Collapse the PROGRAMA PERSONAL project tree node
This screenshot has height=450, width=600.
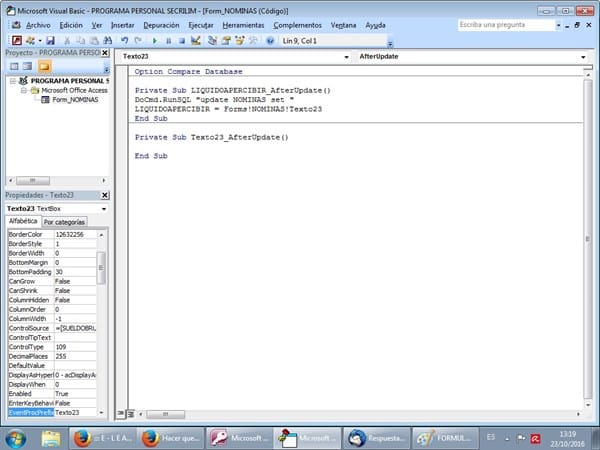pos(12,80)
